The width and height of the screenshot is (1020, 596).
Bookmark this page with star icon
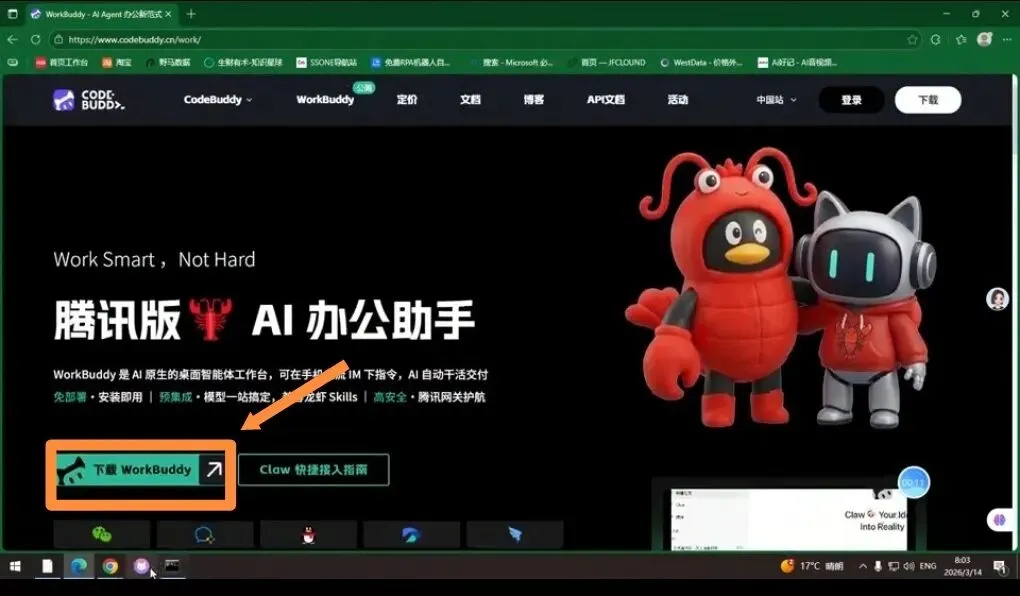tap(912, 40)
